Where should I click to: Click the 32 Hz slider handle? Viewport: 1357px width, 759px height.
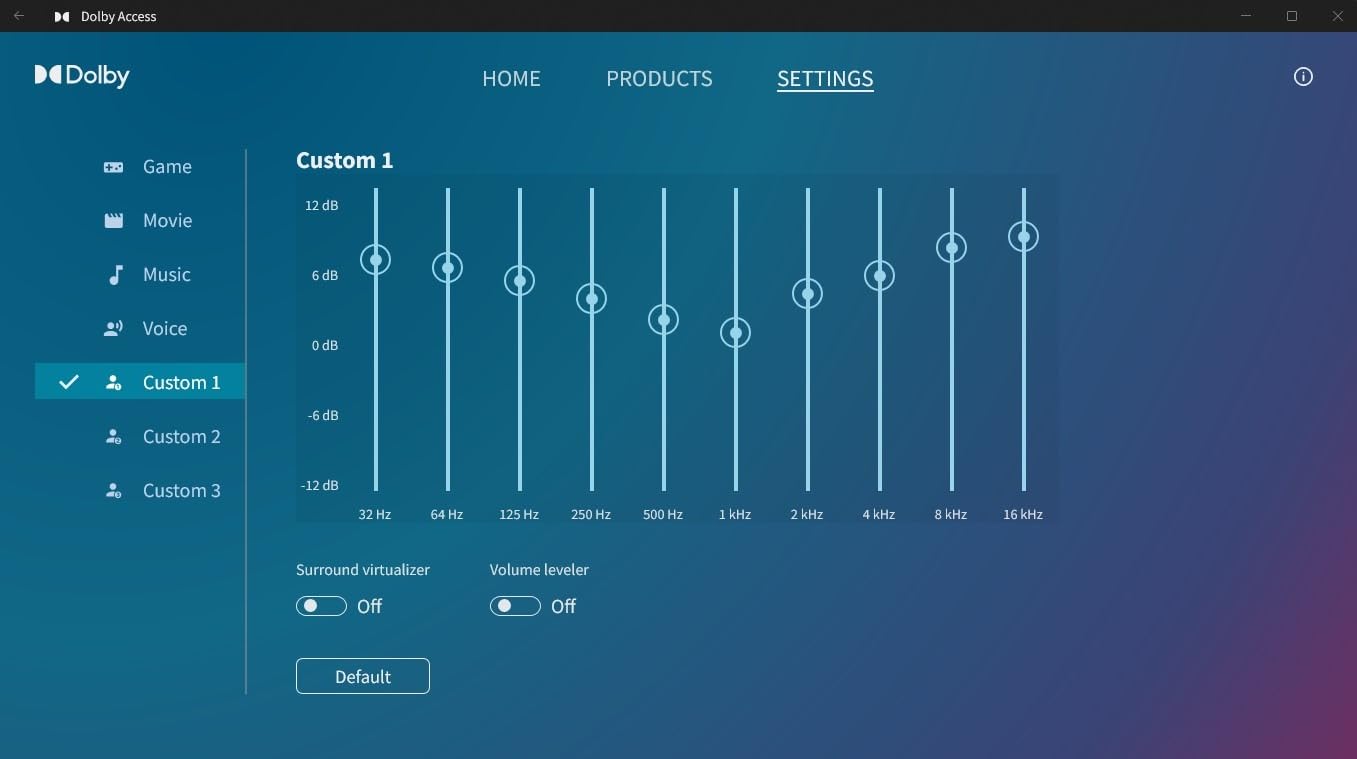pos(376,260)
